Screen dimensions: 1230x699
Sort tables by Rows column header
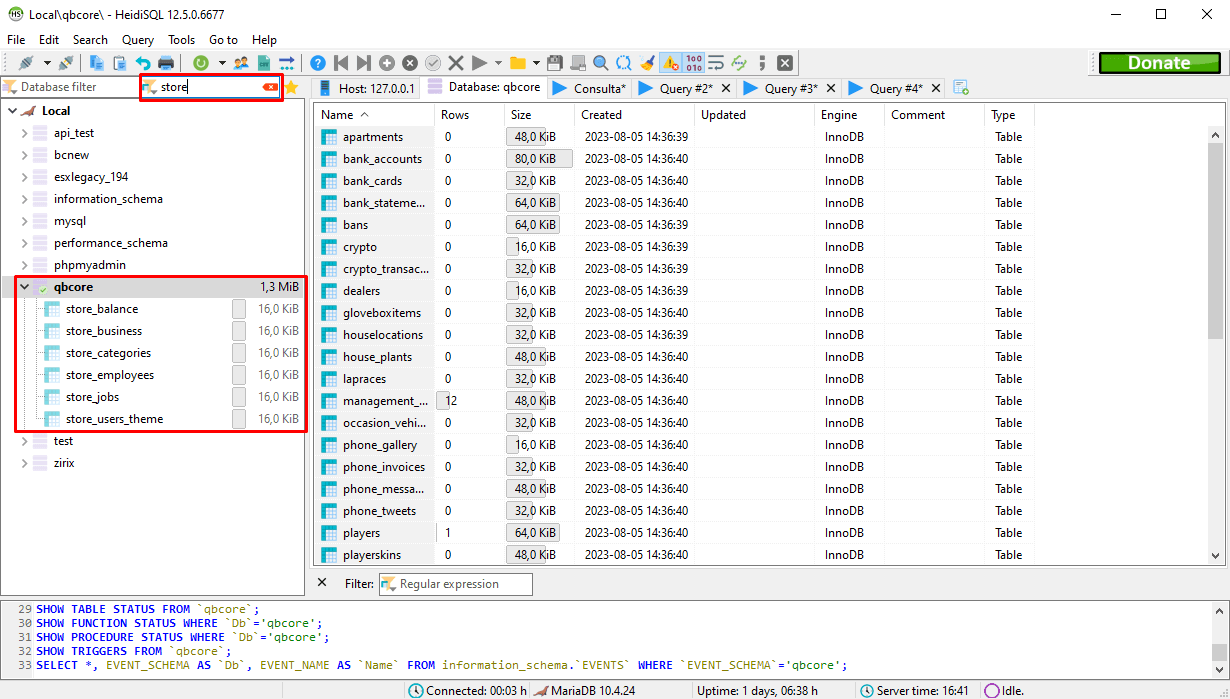click(x=467, y=115)
